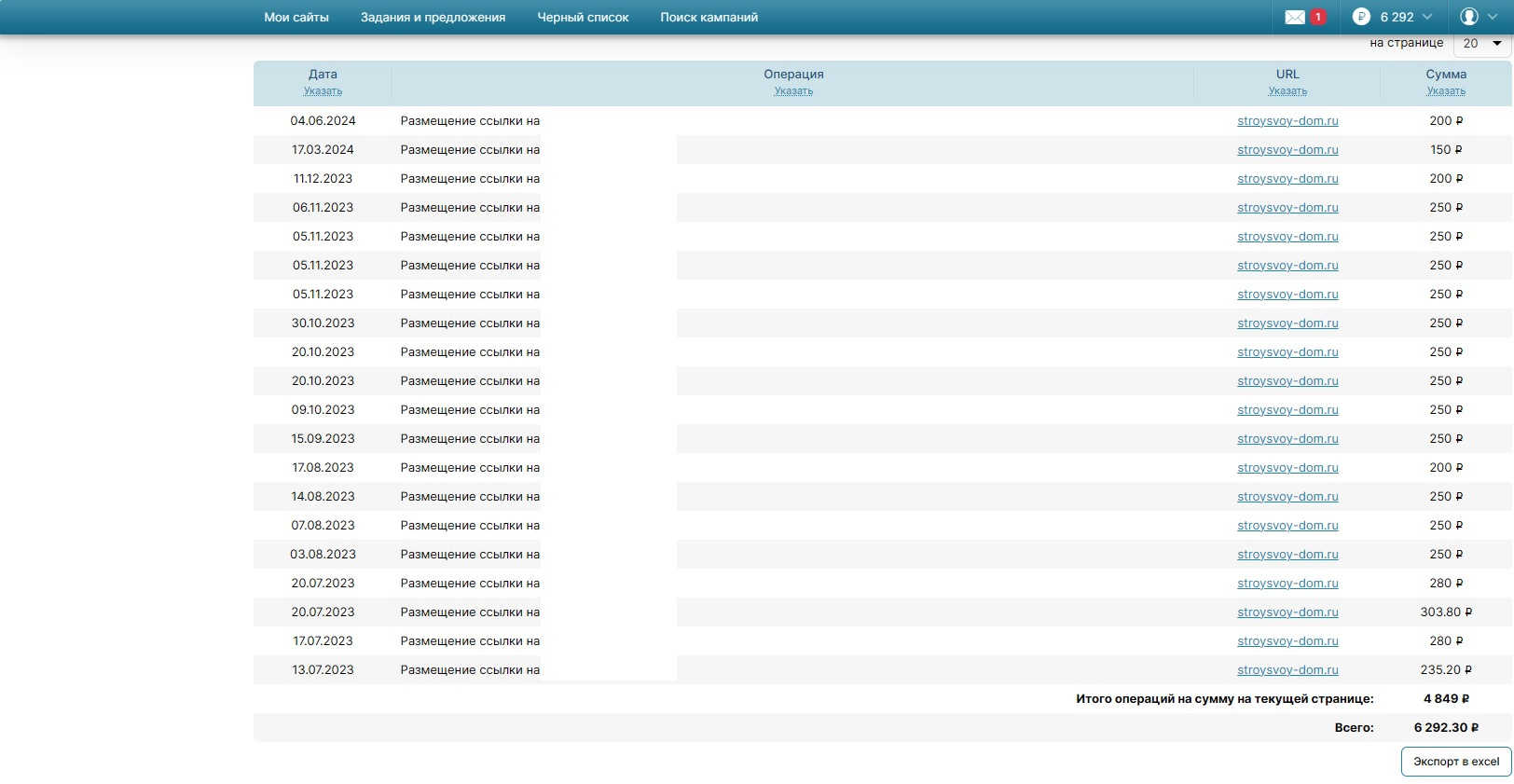
Task: Select the date 17.07.2023
Action: 323,641
